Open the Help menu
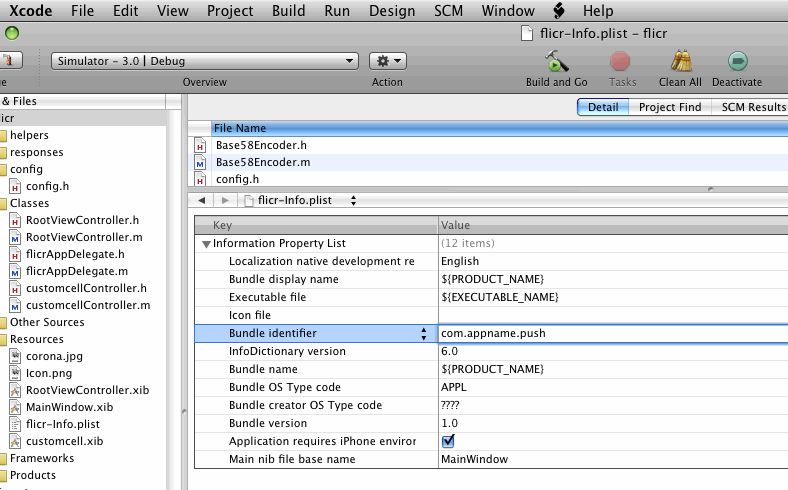The height and width of the screenshot is (490, 788). tap(598, 11)
